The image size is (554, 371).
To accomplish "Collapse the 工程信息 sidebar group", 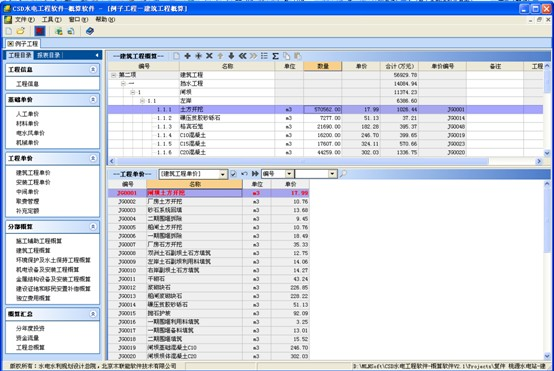I will pyautogui.click(x=93, y=69).
